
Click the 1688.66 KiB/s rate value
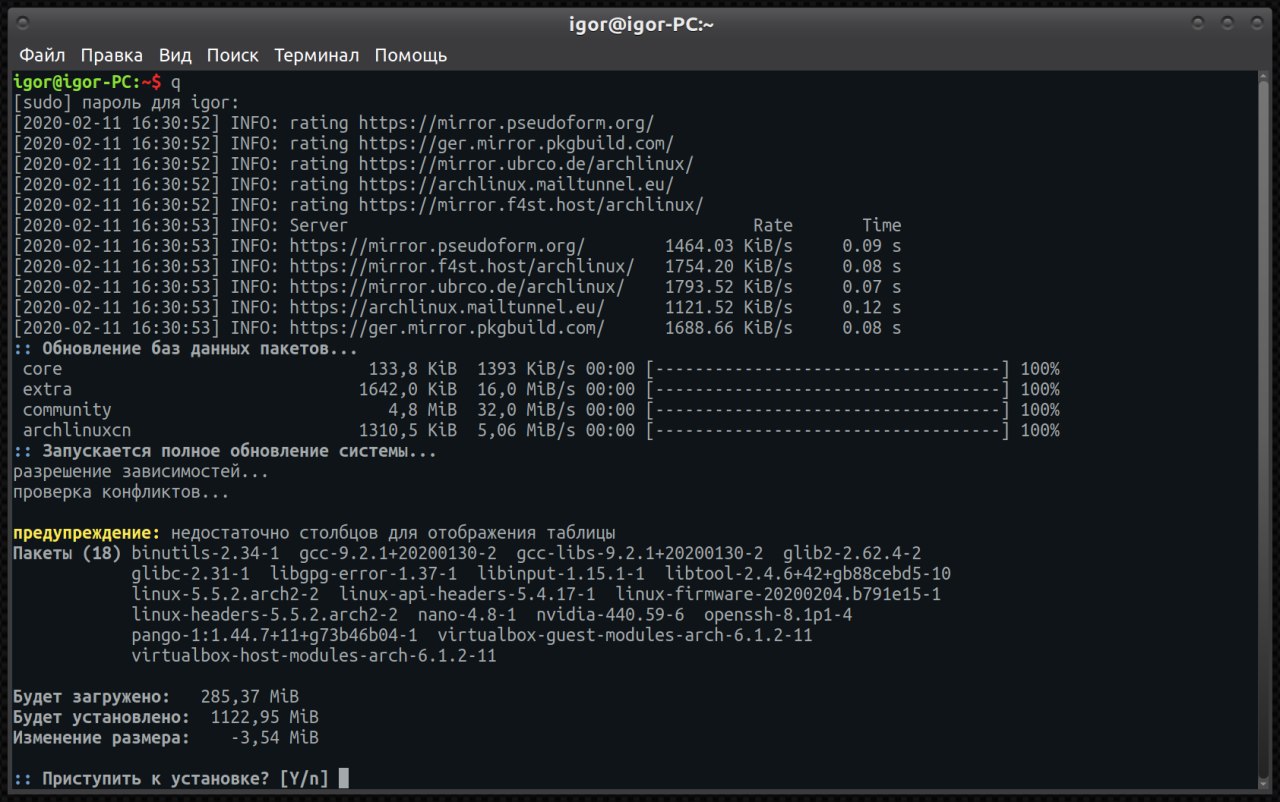tap(728, 328)
